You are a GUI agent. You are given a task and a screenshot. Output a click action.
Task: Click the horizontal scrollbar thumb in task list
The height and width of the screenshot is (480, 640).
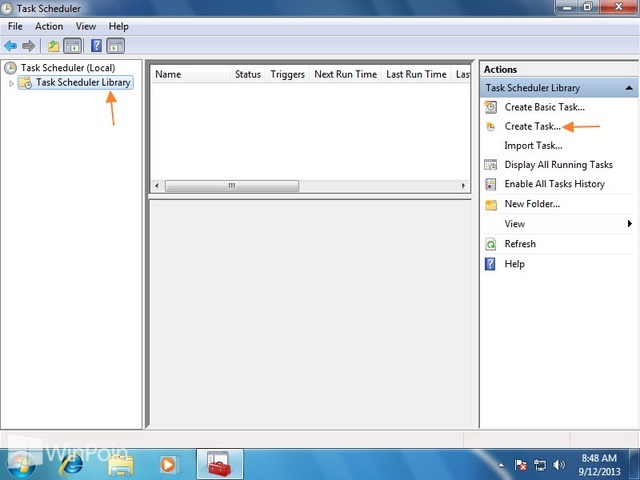[x=232, y=186]
